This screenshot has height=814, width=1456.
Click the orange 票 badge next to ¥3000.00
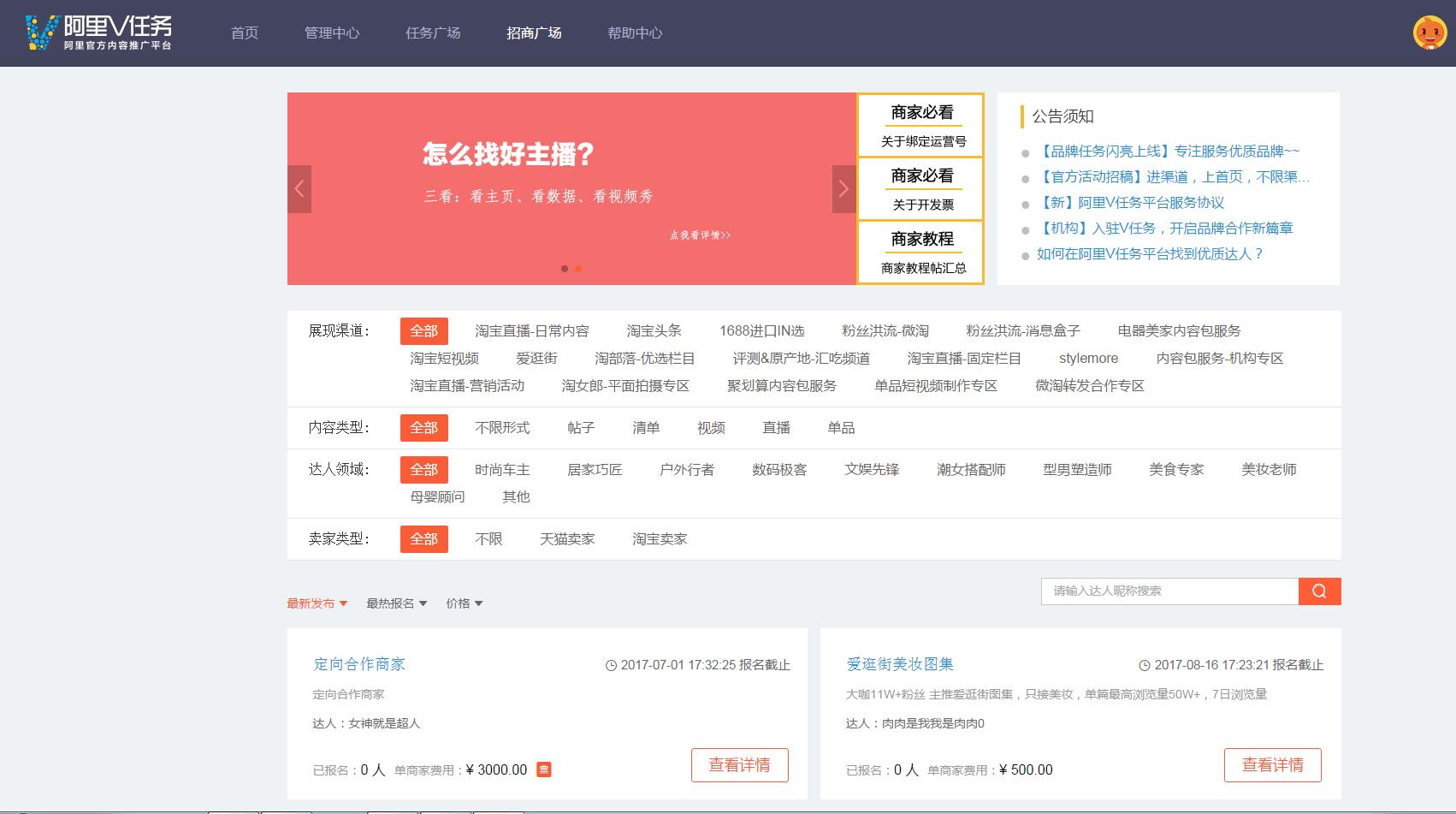coord(545,769)
